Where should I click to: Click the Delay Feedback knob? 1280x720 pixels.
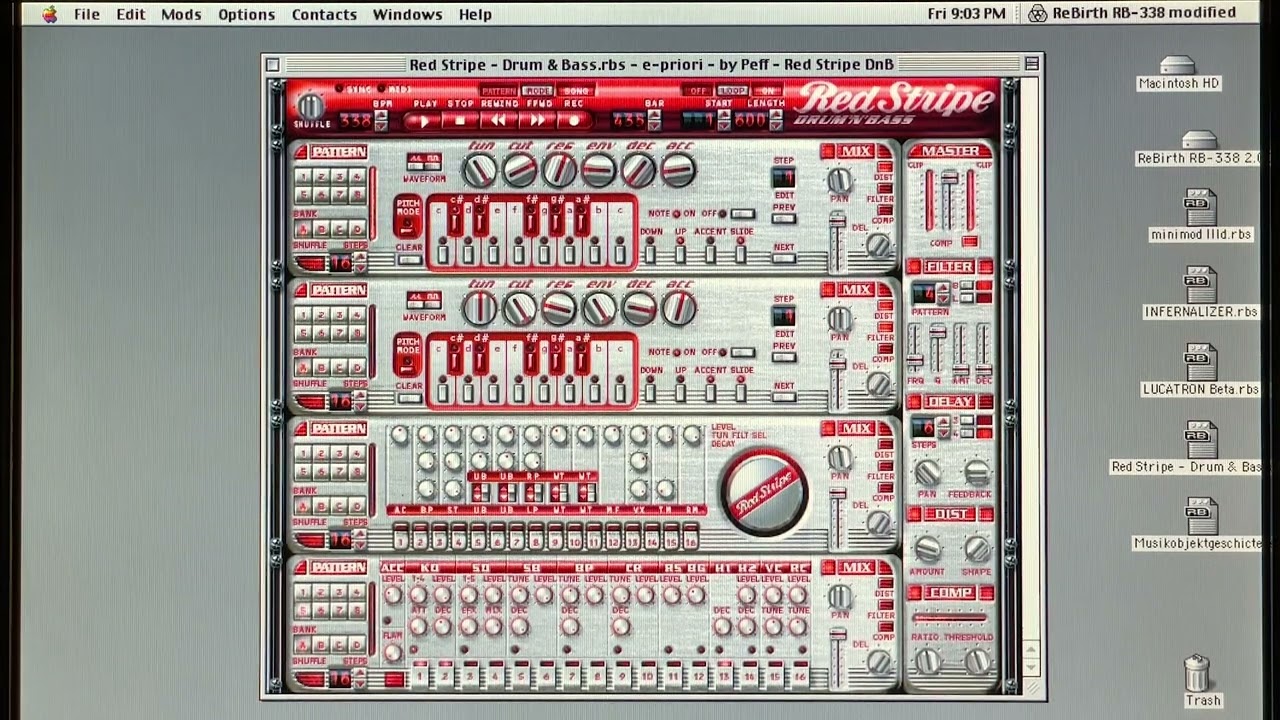coord(976,473)
